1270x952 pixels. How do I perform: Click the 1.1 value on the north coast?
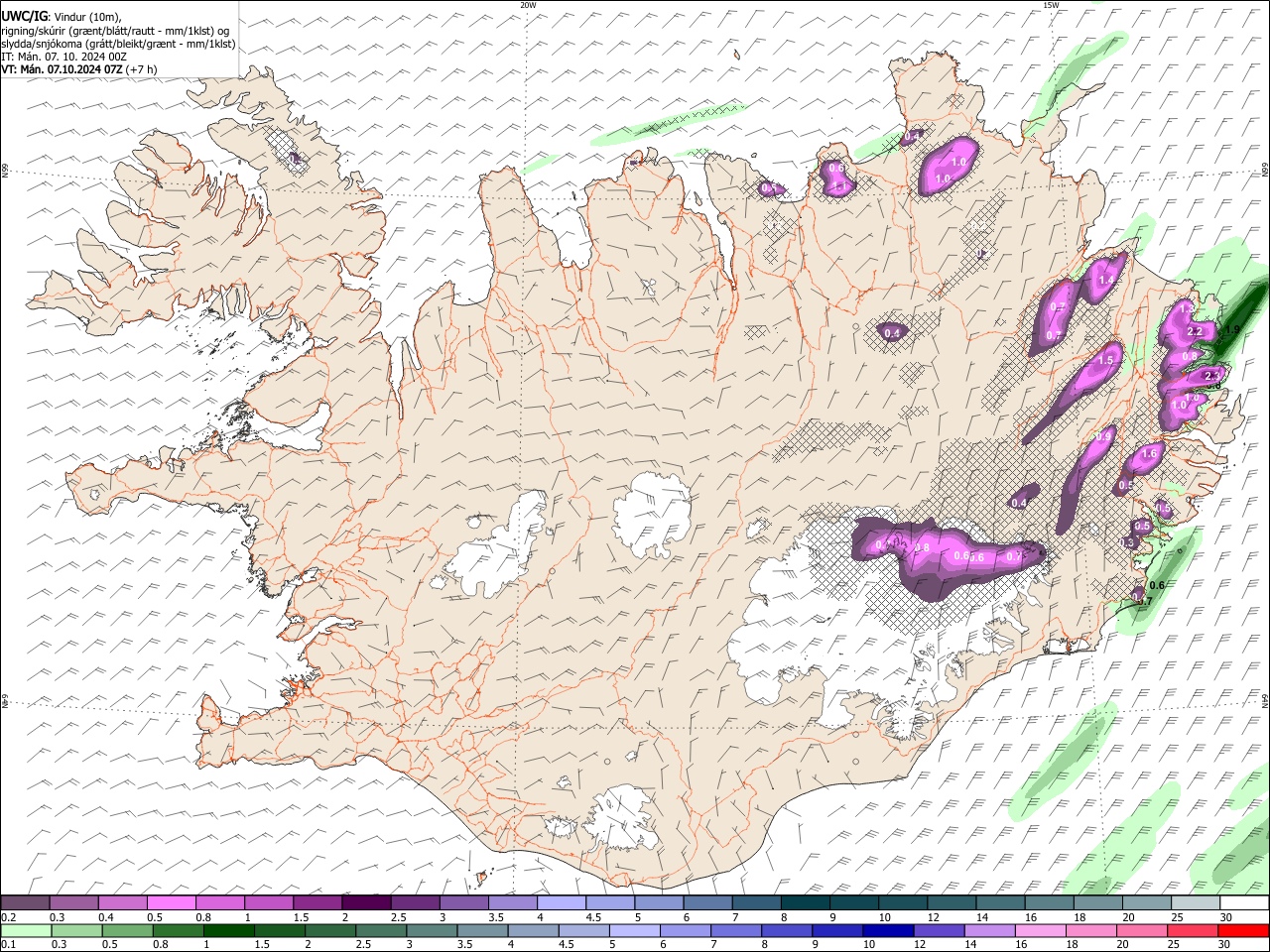[839, 185]
